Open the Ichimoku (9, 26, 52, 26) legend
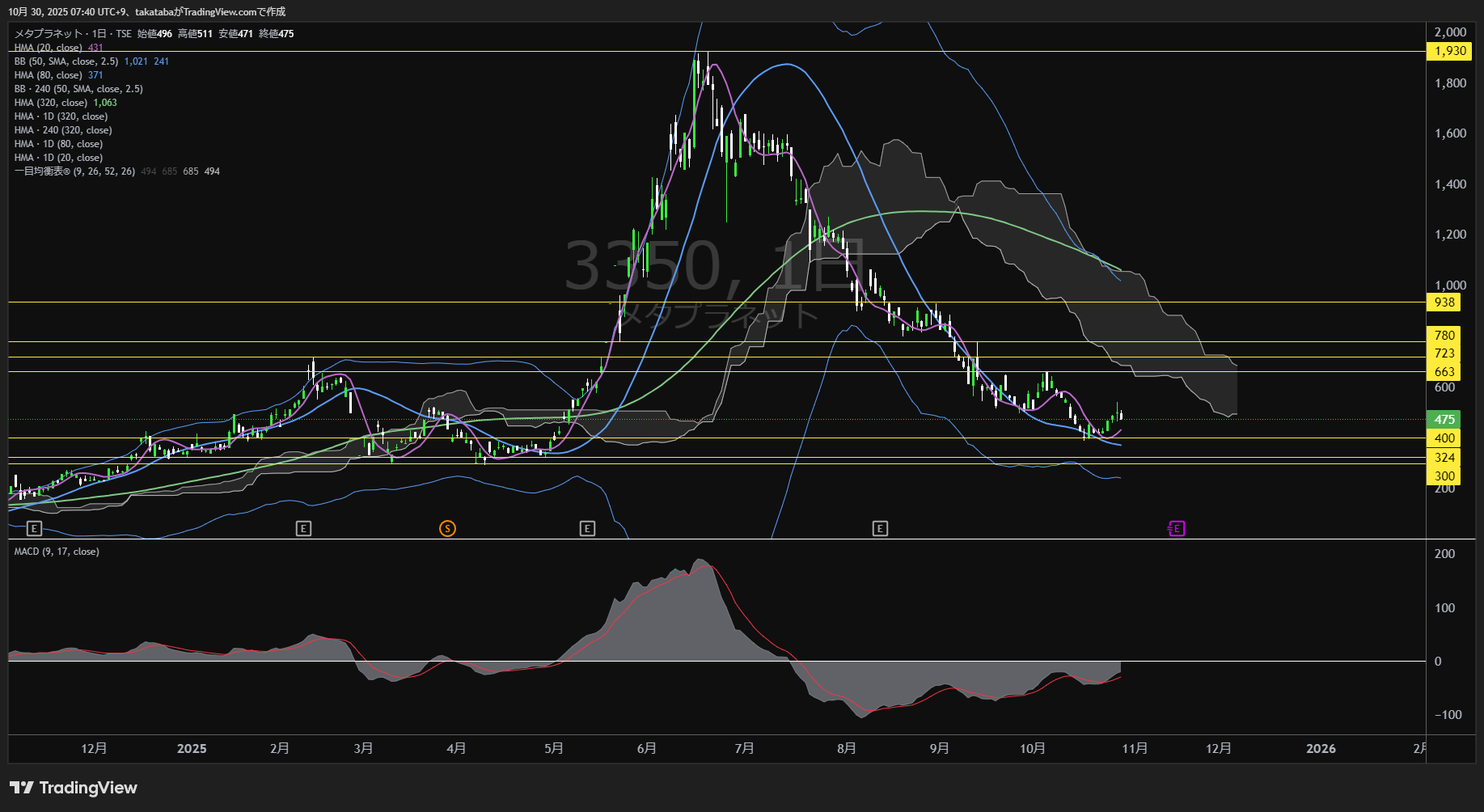This screenshot has height=812, width=1484. (74, 171)
